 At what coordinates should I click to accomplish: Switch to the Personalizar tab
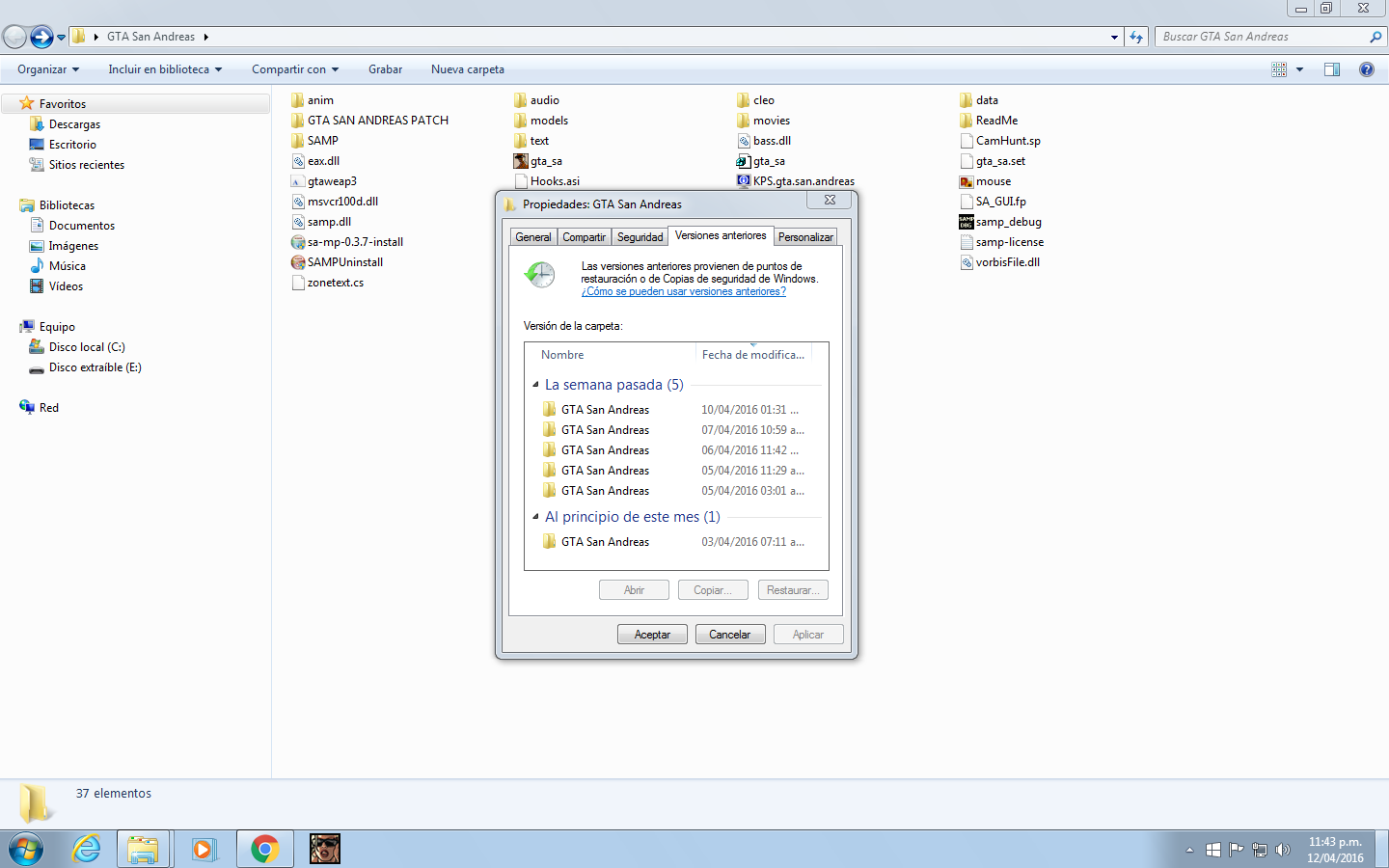[x=805, y=237]
